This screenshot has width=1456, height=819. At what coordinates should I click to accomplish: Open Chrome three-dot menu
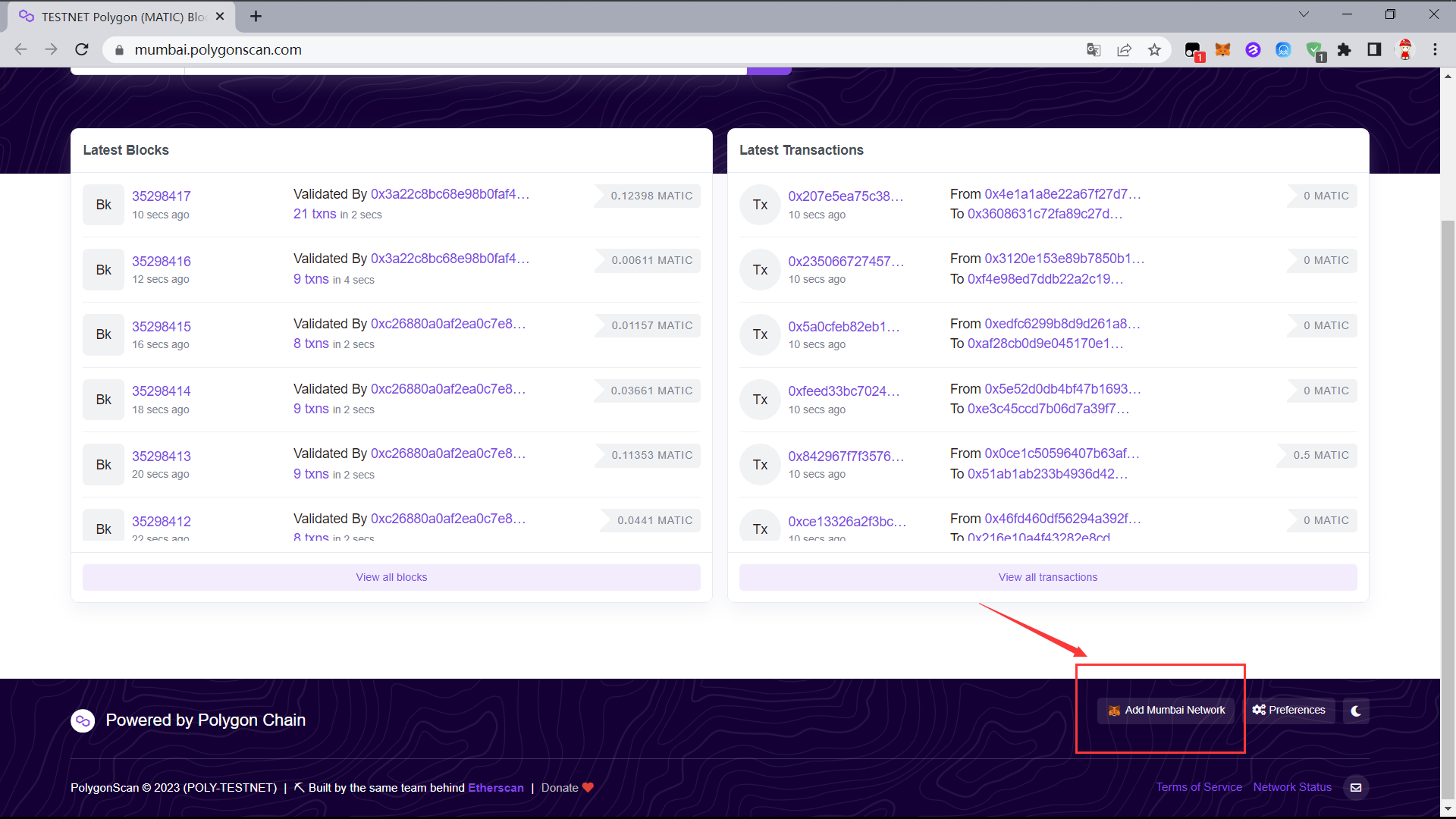(1435, 50)
